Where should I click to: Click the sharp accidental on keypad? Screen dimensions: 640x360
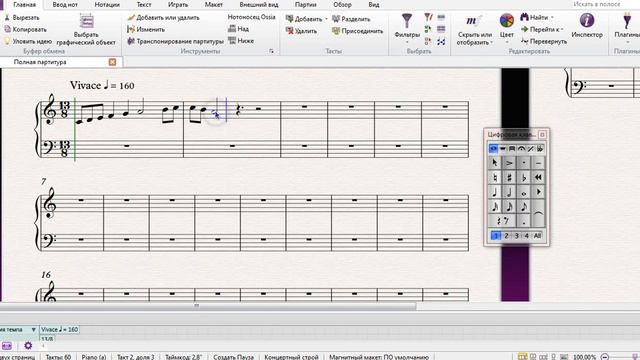(509, 177)
